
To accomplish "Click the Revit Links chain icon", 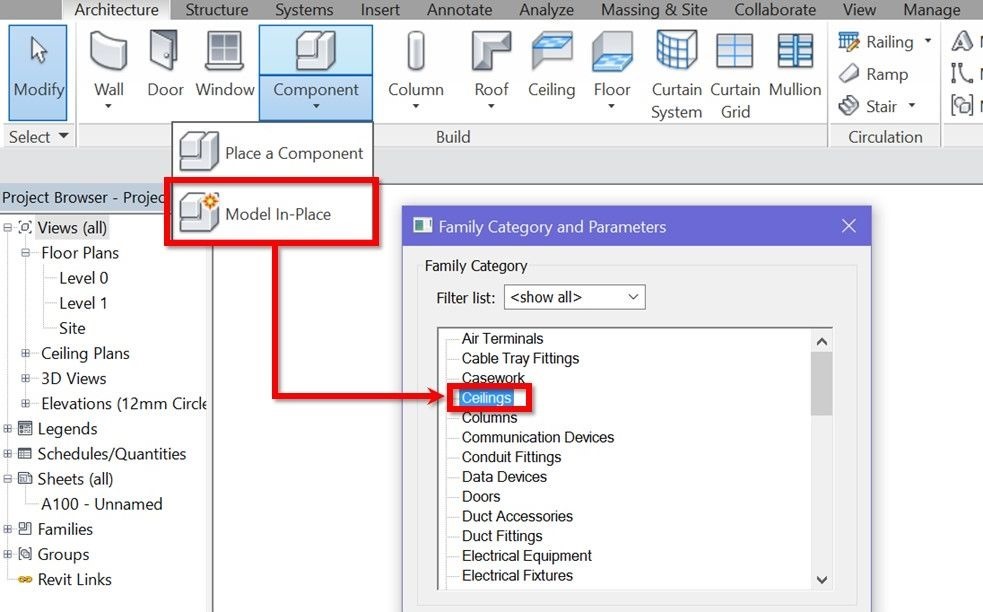I will coord(25,579).
